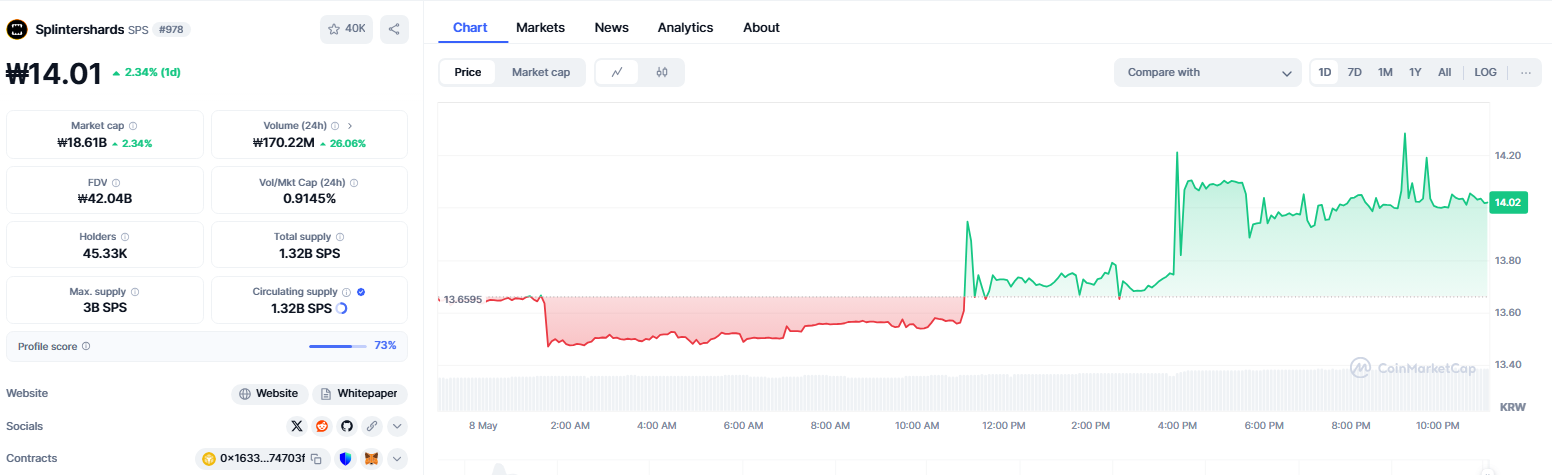The width and height of the screenshot is (1552, 475).
Task: Click the verified badge beside Circulating supply
Action: 361,292
